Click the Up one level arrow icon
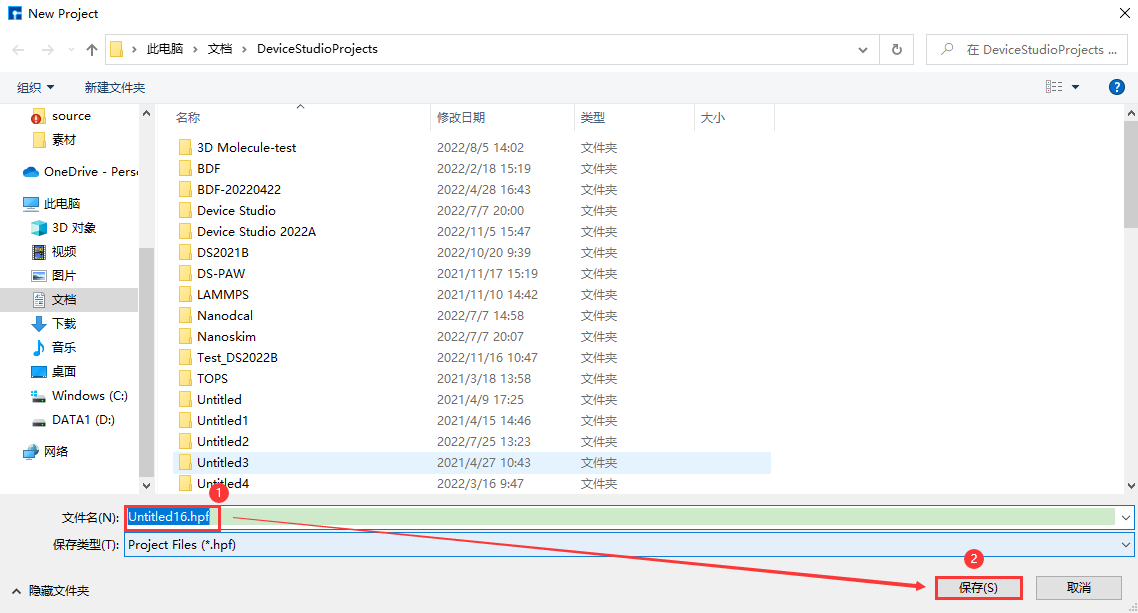The width and height of the screenshot is (1138, 613). tap(92, 49)
